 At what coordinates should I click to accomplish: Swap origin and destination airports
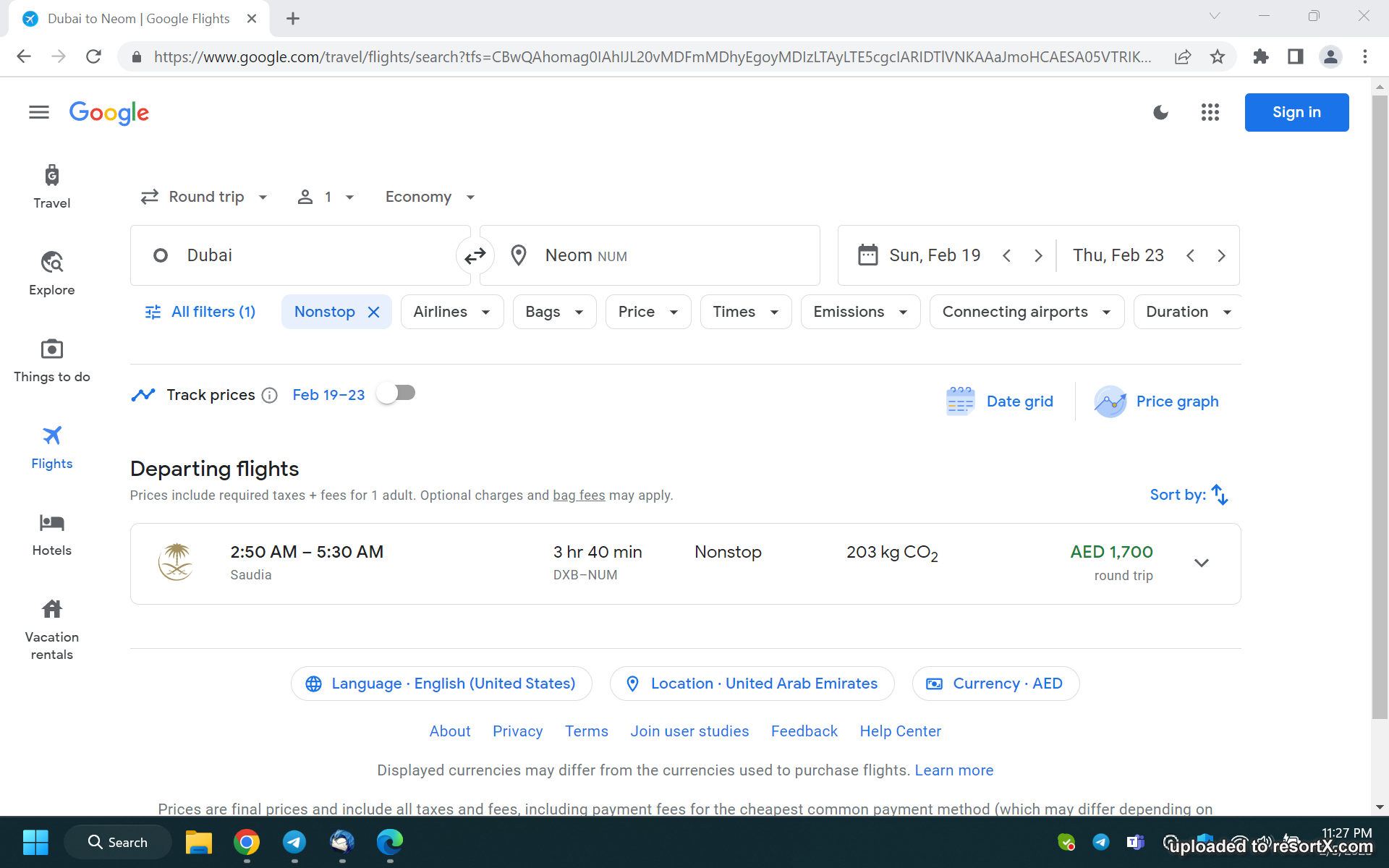click(x=475, y=255)
